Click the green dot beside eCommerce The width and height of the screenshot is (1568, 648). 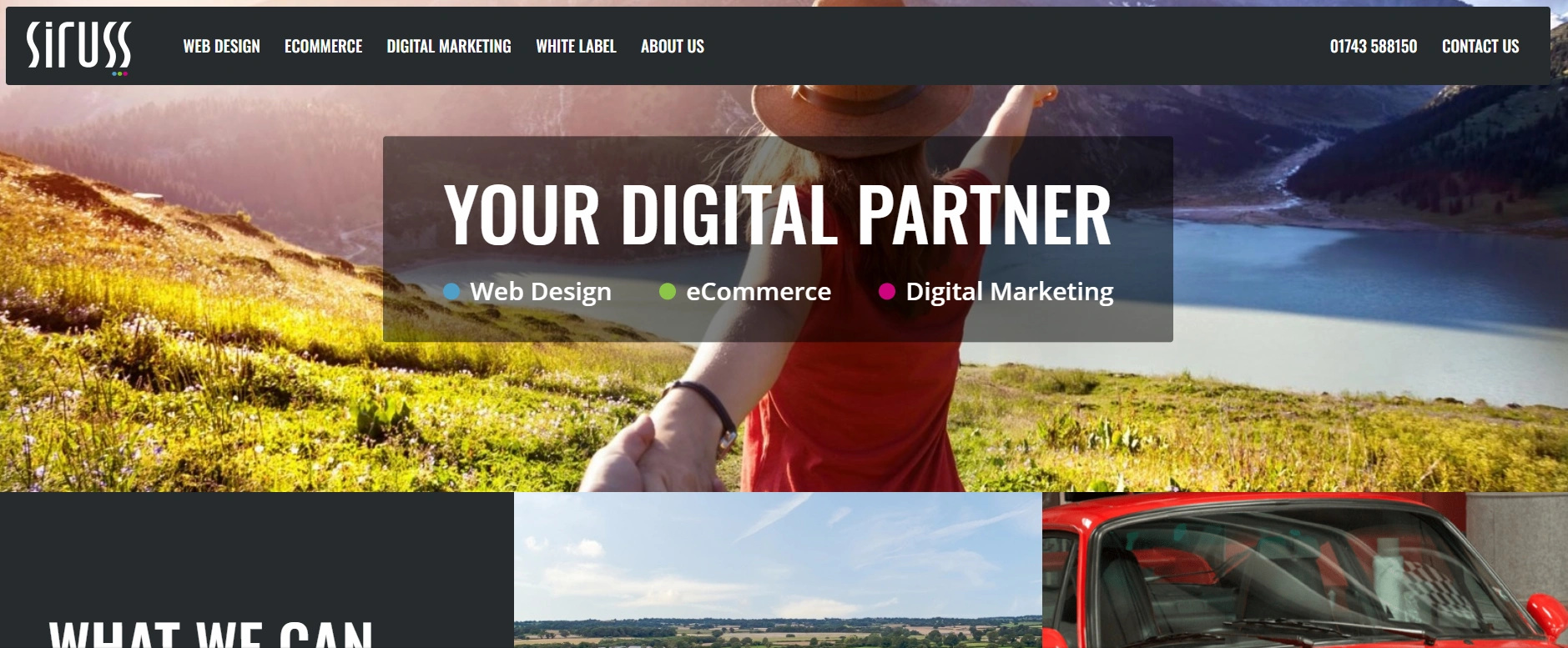tap(668, 291)
